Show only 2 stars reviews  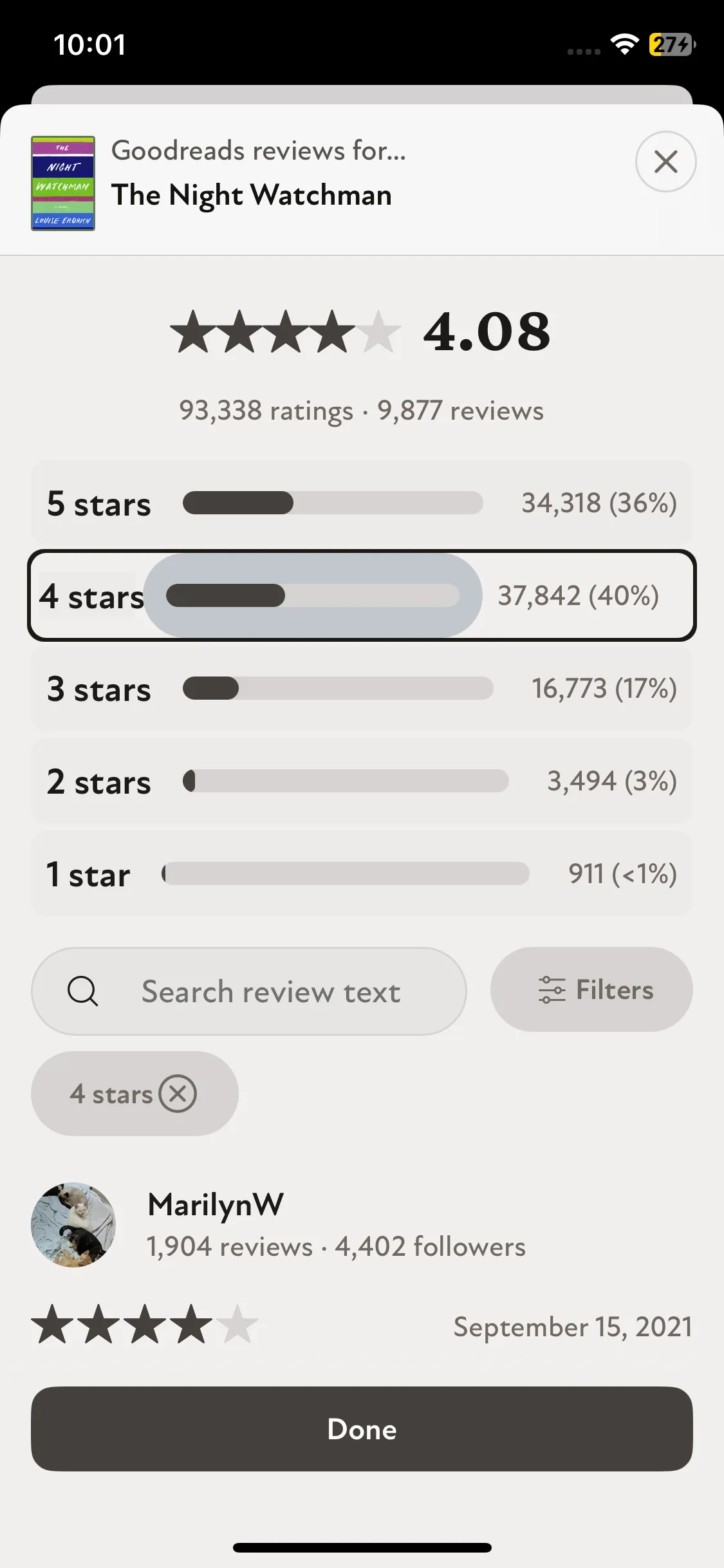[x=362, y=781]
